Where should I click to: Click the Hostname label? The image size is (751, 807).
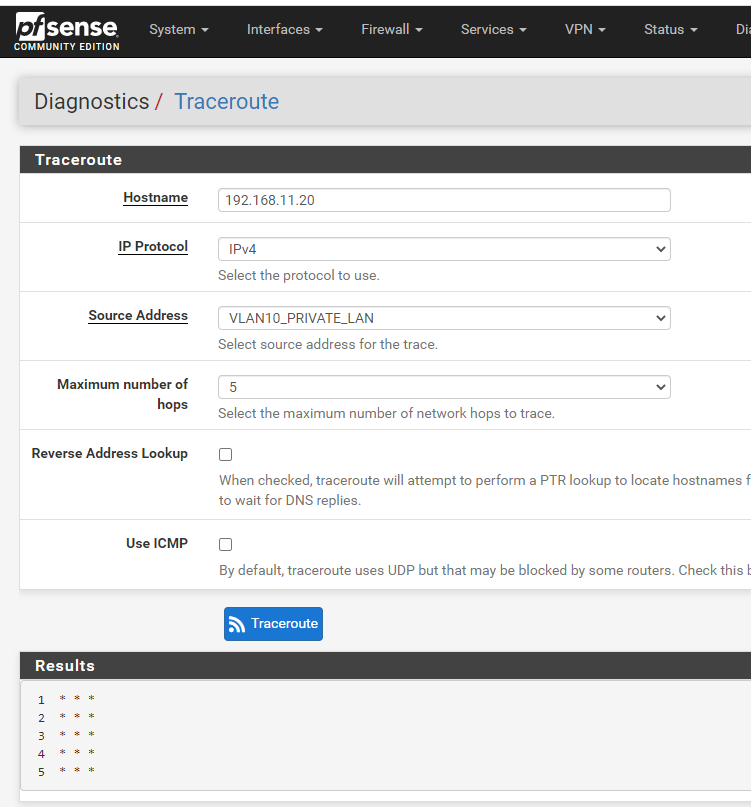tap(155, 198)
